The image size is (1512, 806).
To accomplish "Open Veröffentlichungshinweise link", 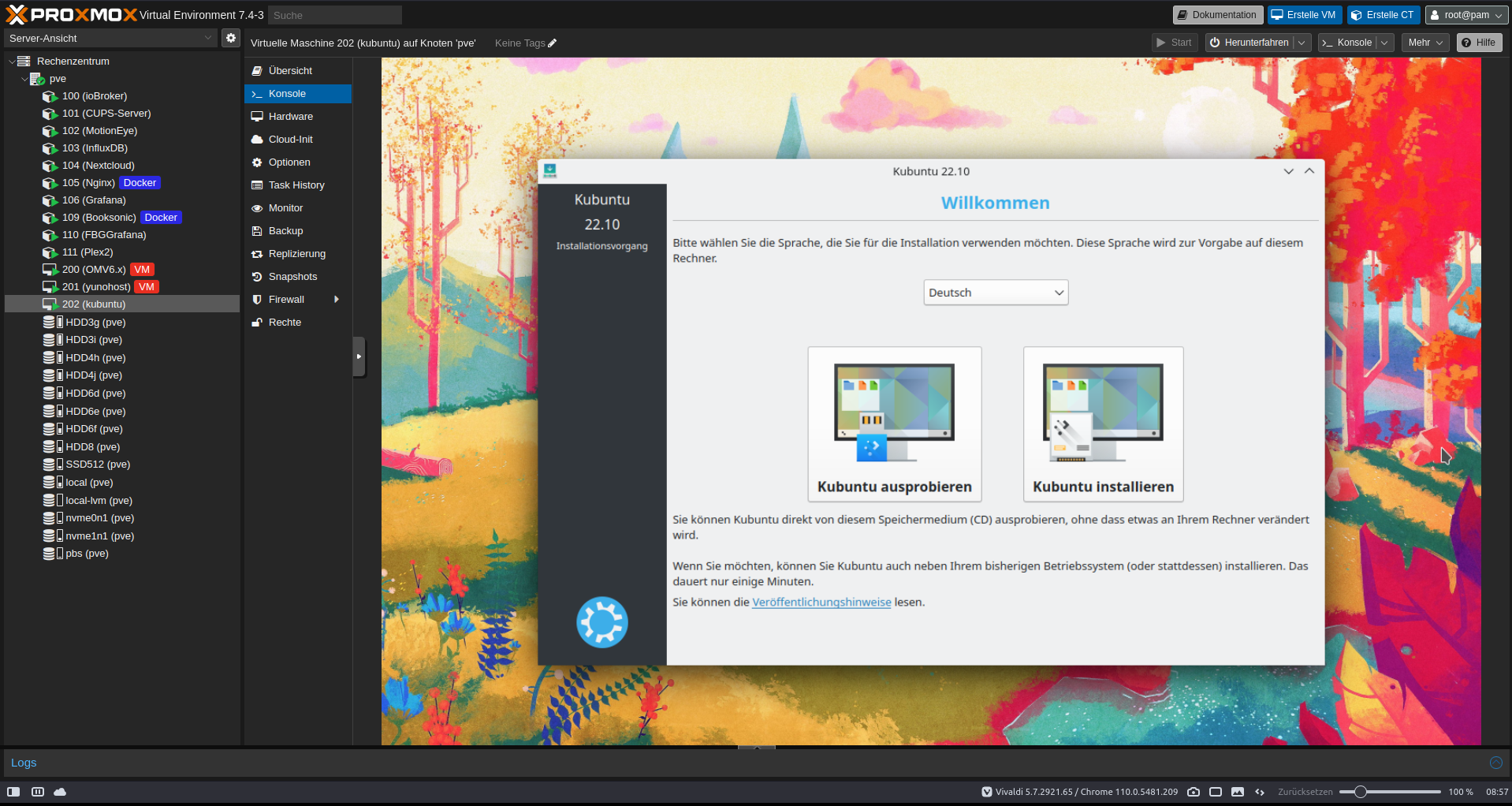I will tap(821, 603).
